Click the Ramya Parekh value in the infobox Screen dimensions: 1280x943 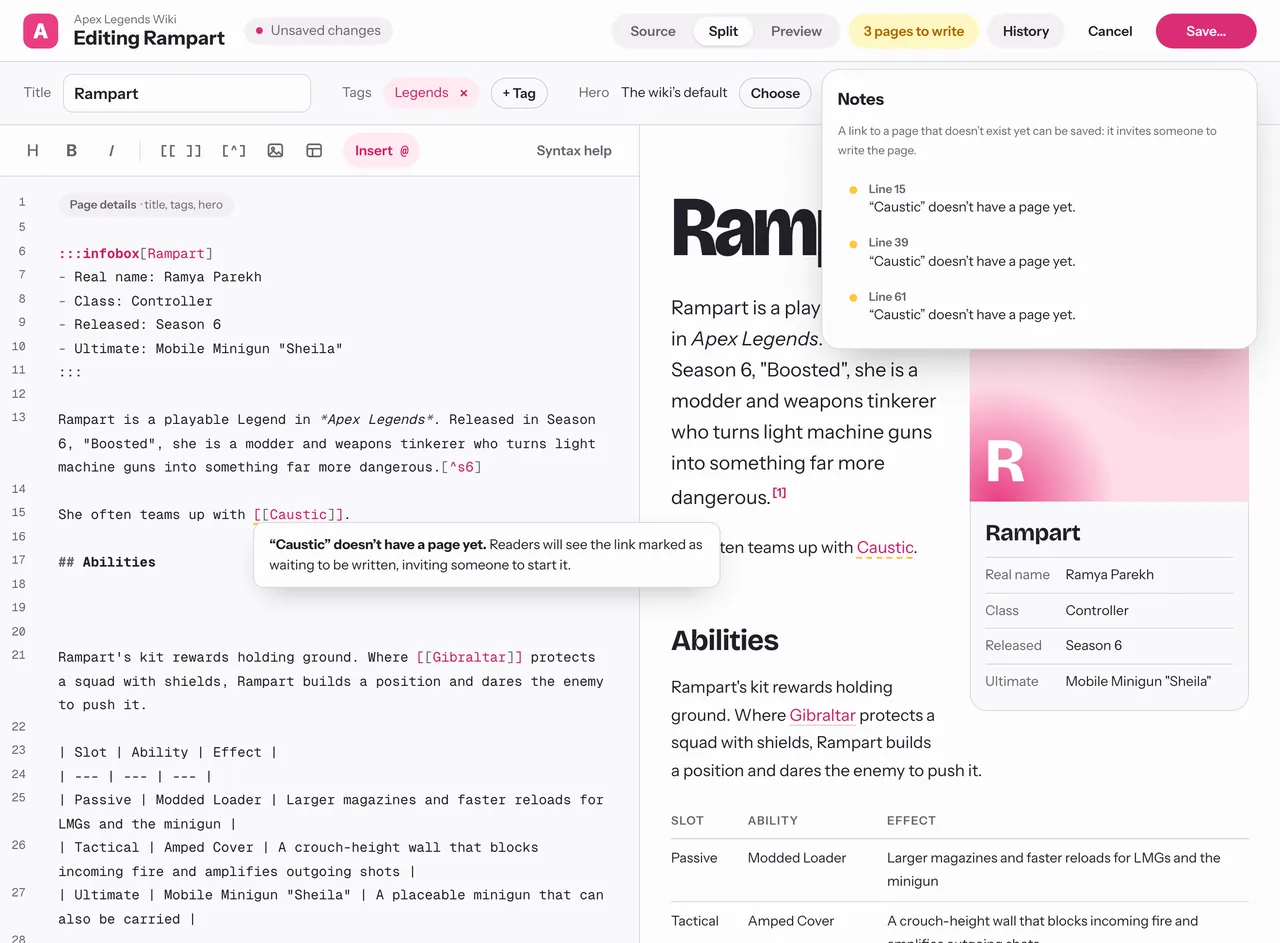1110,574
